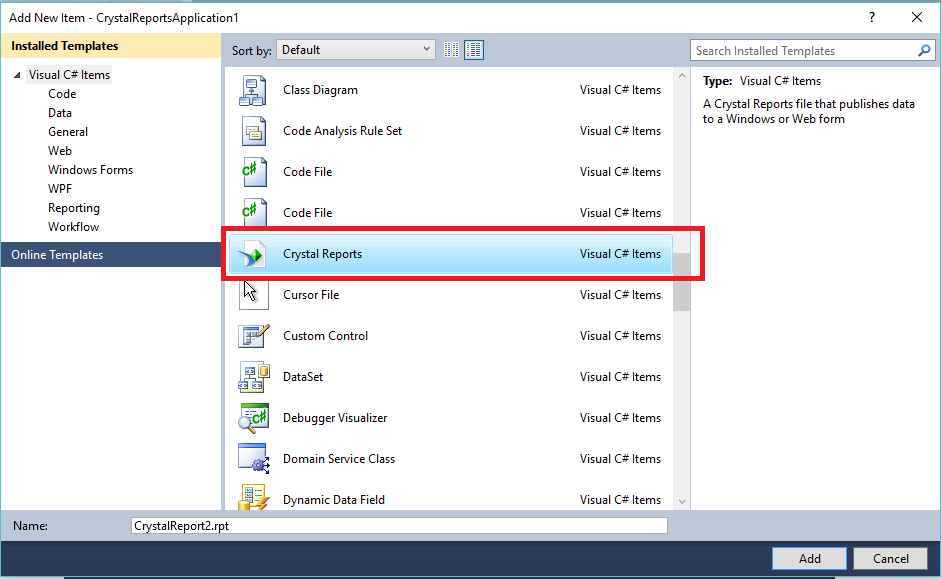Click the template list scroll down arrow
941x579 pixels.
click(682, 502)
